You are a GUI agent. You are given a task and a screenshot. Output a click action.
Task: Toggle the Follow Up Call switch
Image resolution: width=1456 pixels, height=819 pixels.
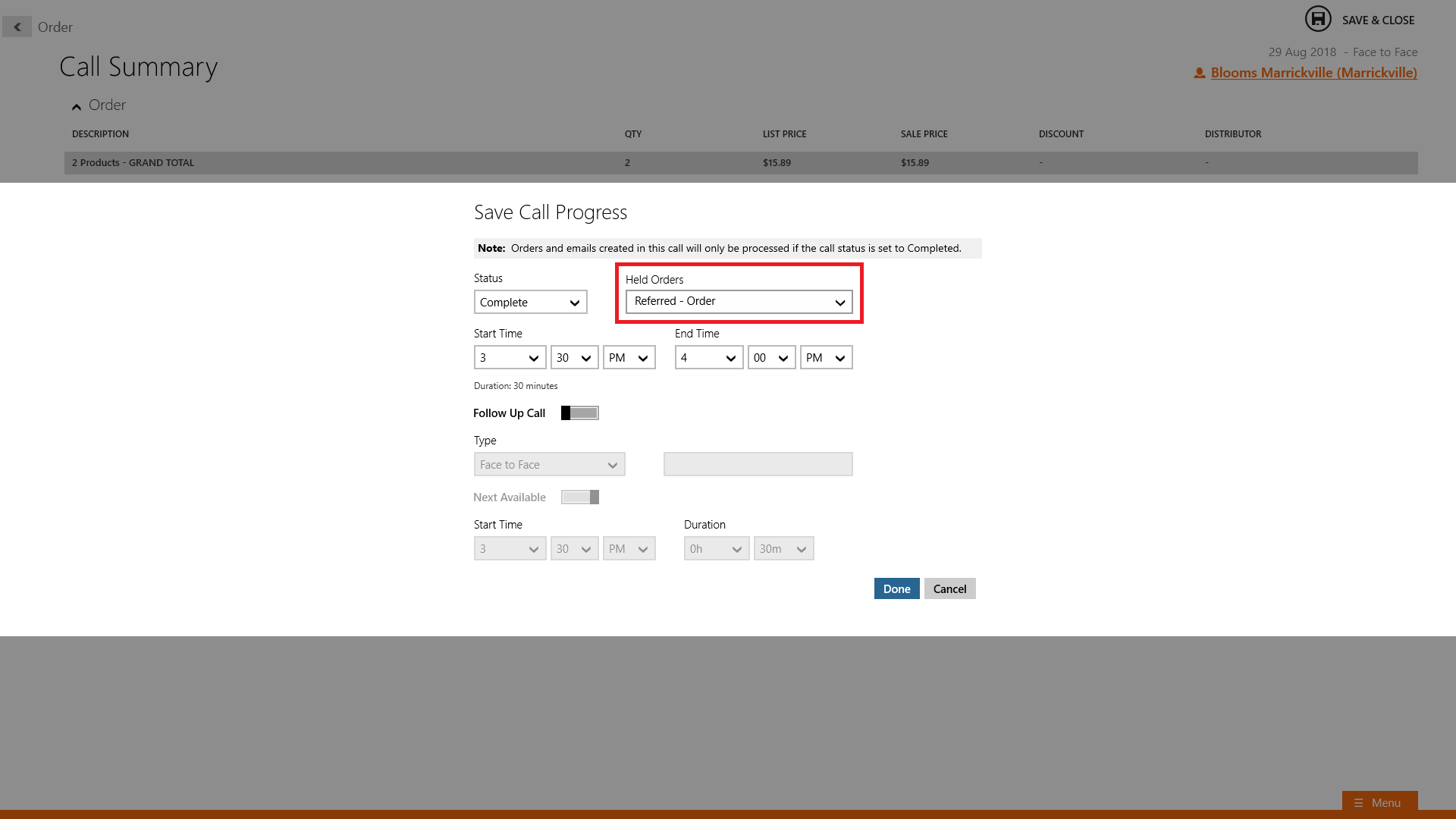tap(579, 413)
